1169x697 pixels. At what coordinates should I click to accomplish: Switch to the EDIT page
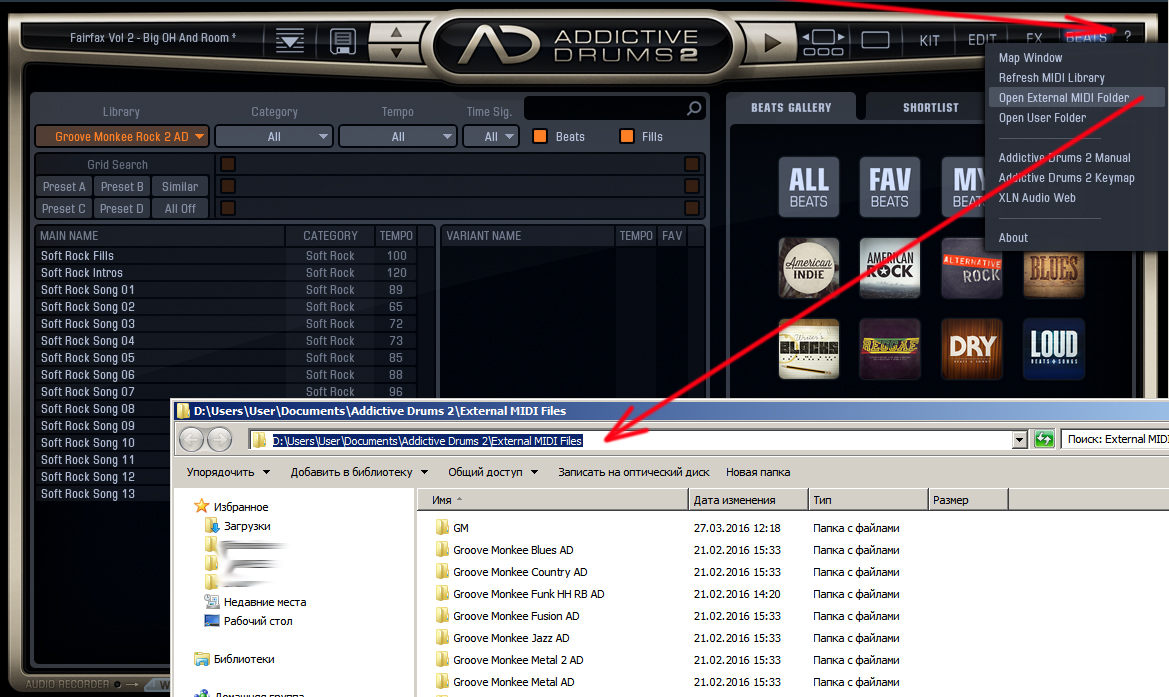click(x=982, y=40)
